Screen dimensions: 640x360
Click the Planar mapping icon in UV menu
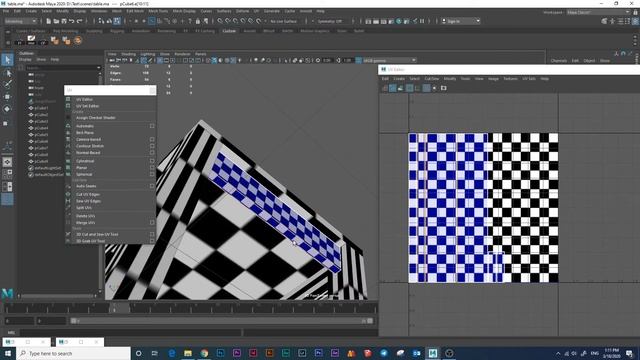coord(68,168)
